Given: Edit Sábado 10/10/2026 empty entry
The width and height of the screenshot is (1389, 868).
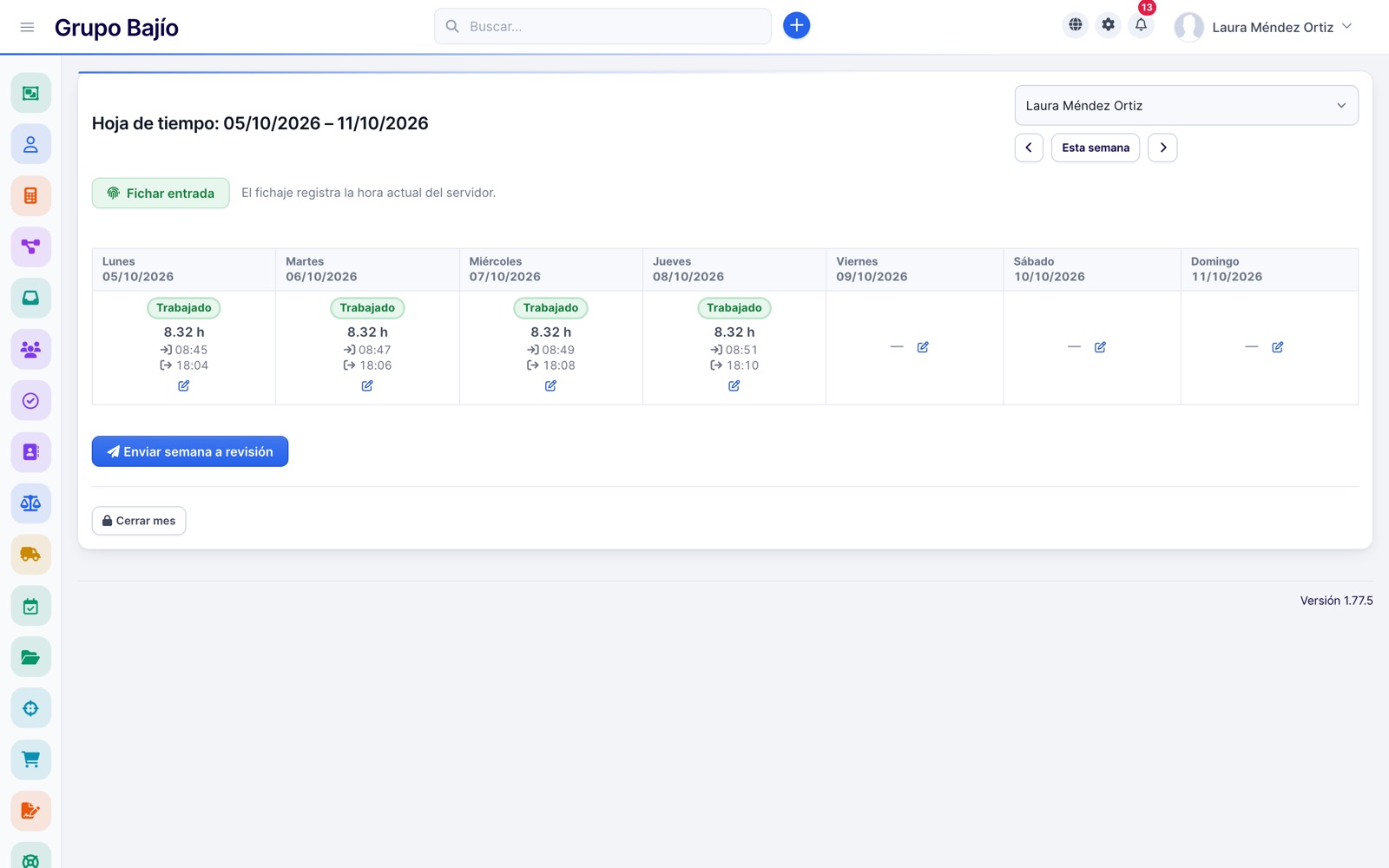Looking at the screenshot, I should (1100, 347).
